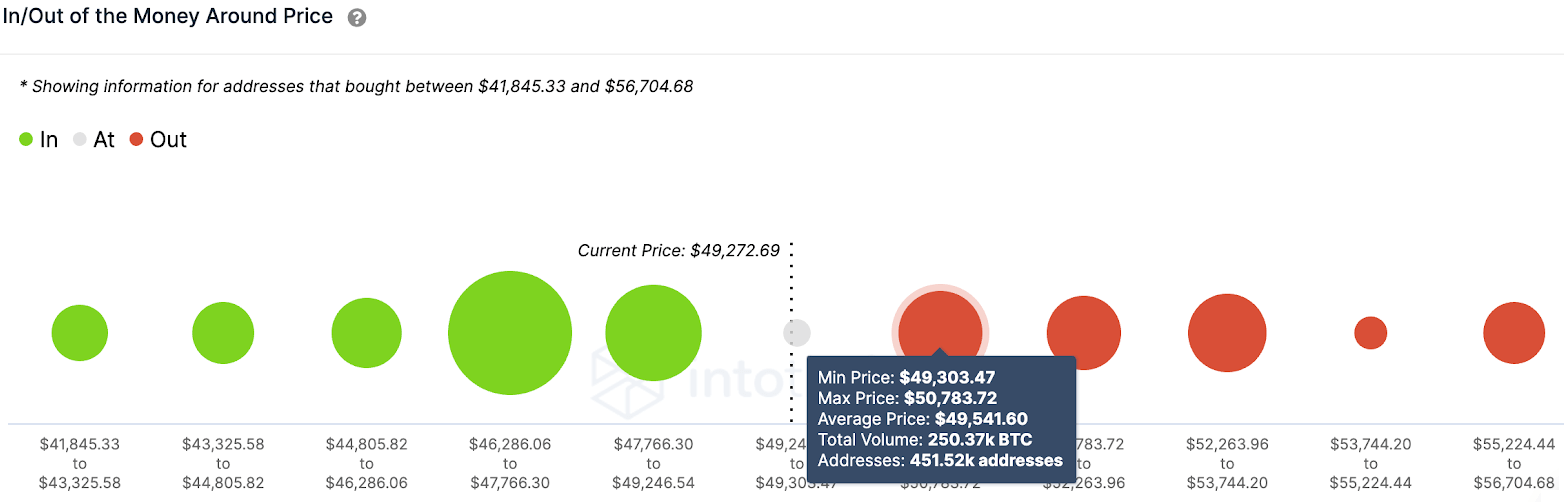
Task: Select the small gray "At" bubble
Action: (797, 333)
